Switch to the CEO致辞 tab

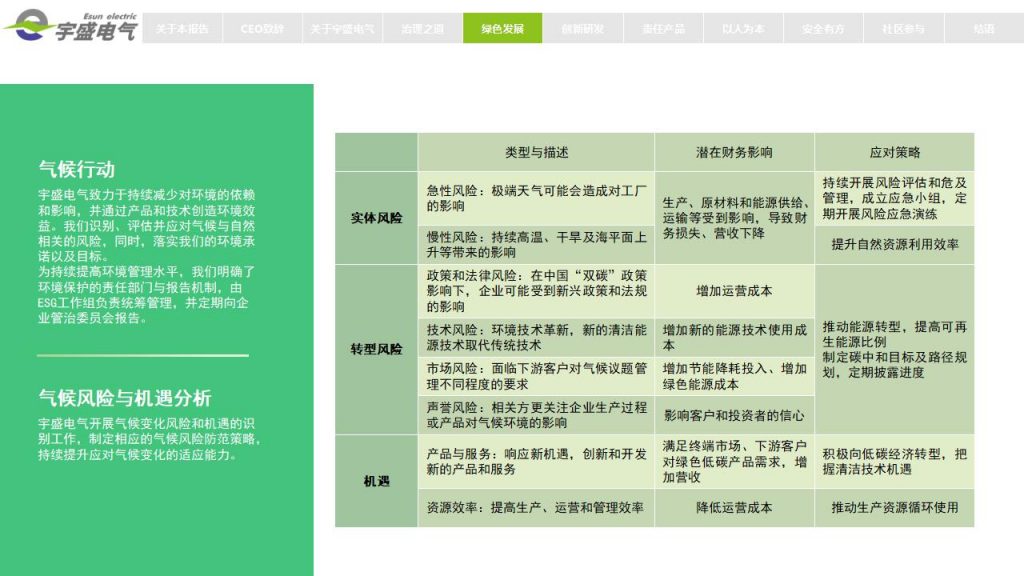tap(262, 28)
